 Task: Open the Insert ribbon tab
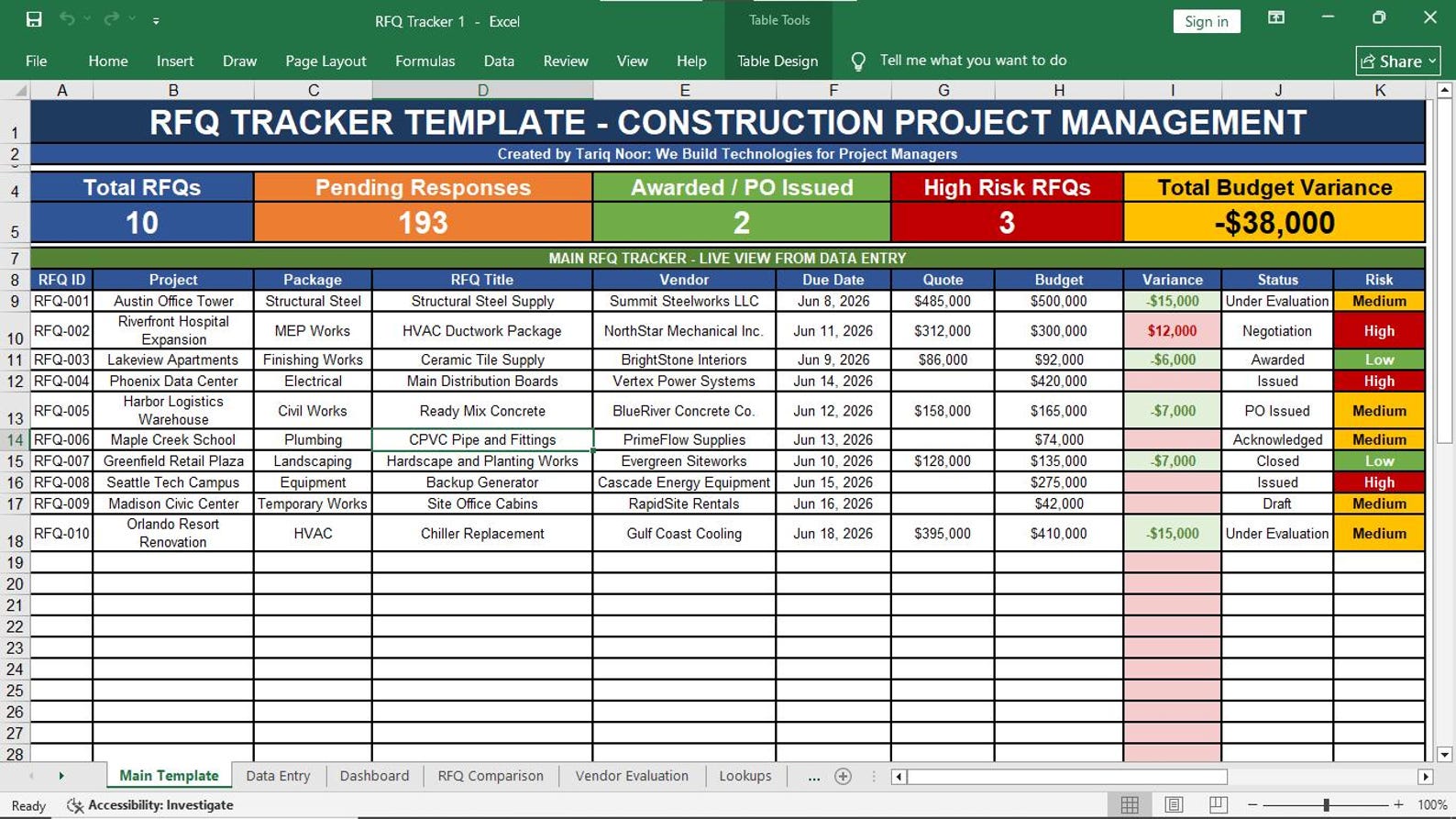(x=175, y=61)
